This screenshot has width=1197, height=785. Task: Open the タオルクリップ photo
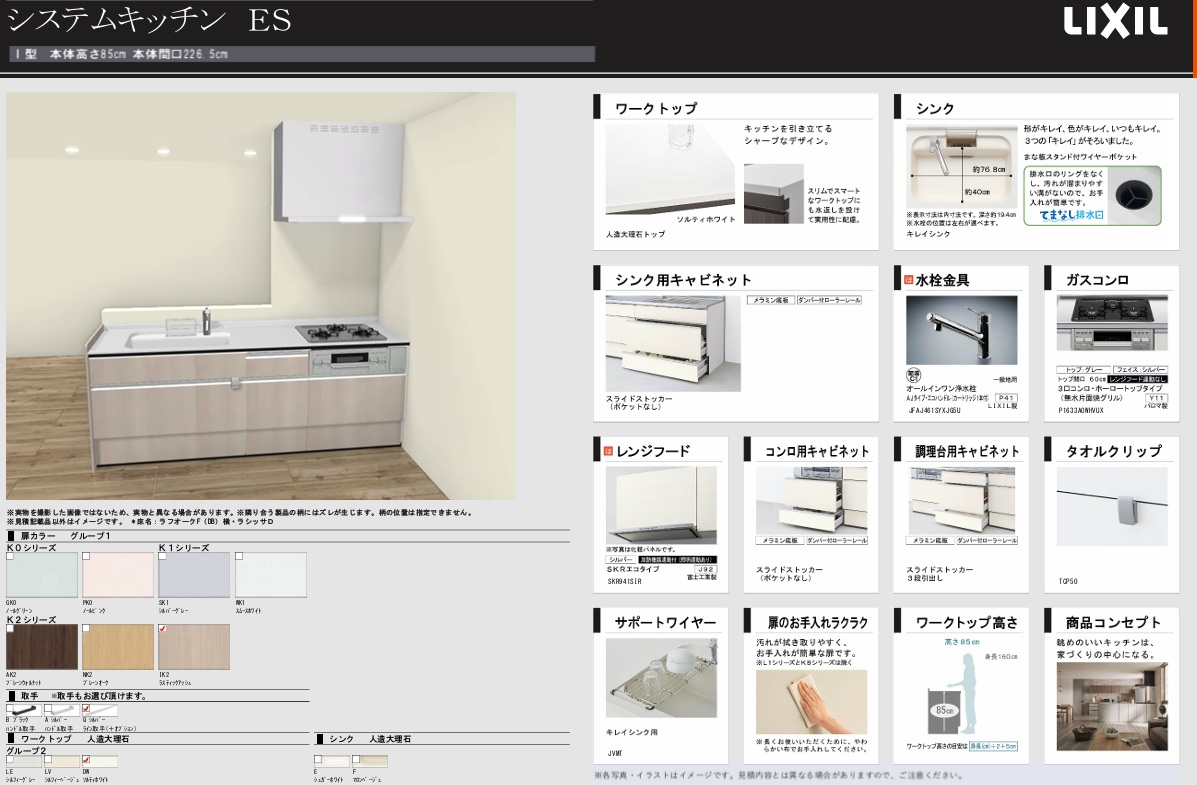pos(1112,506)
